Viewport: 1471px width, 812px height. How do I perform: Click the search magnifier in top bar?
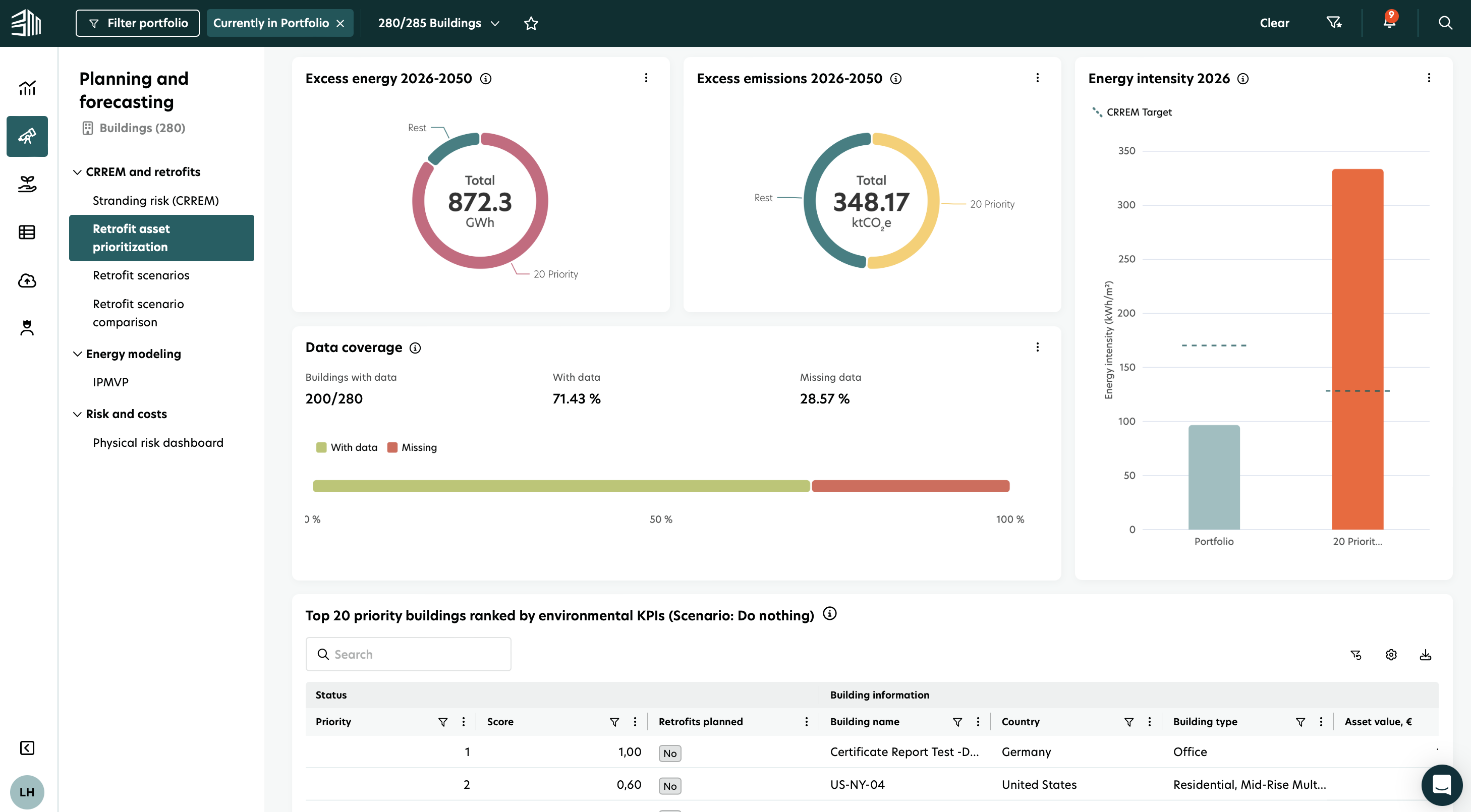(x=1445, y=23)
